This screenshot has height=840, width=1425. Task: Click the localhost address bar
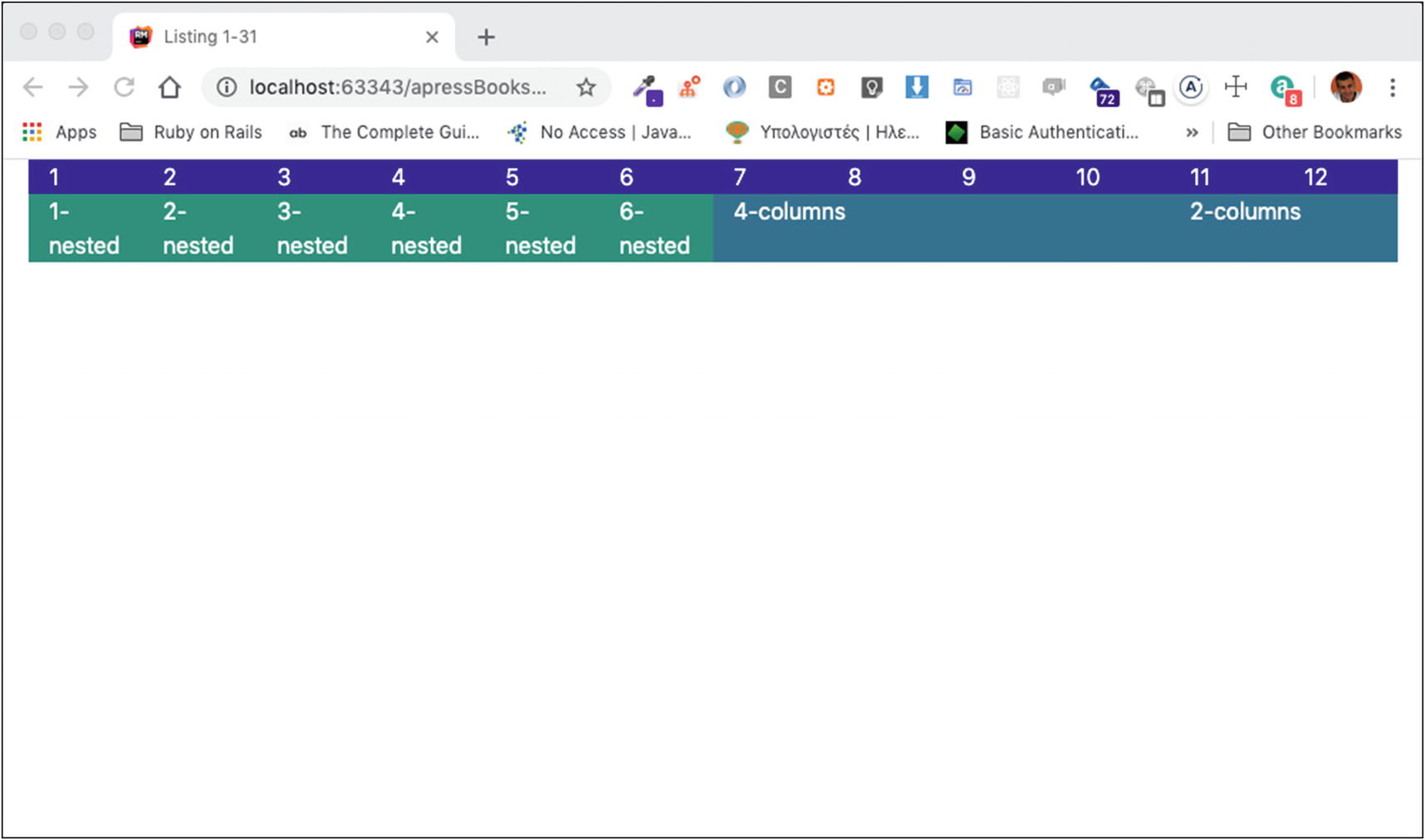coord(397,87)
